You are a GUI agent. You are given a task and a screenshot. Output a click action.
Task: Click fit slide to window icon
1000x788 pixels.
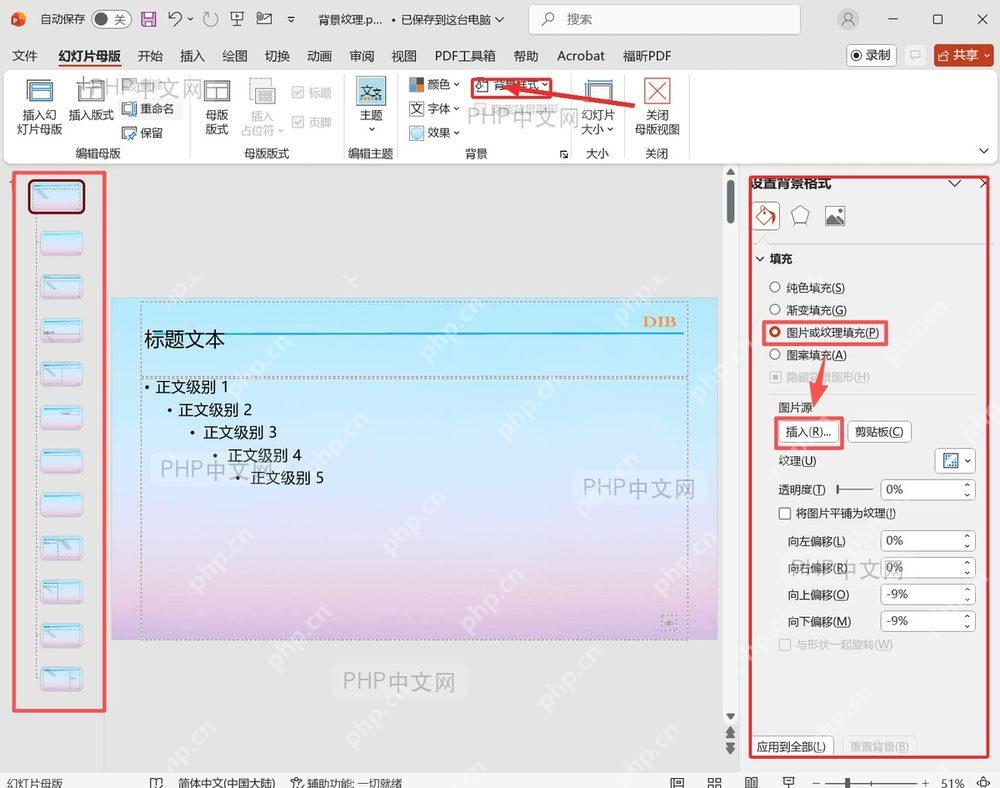click(x=985, y=782)
